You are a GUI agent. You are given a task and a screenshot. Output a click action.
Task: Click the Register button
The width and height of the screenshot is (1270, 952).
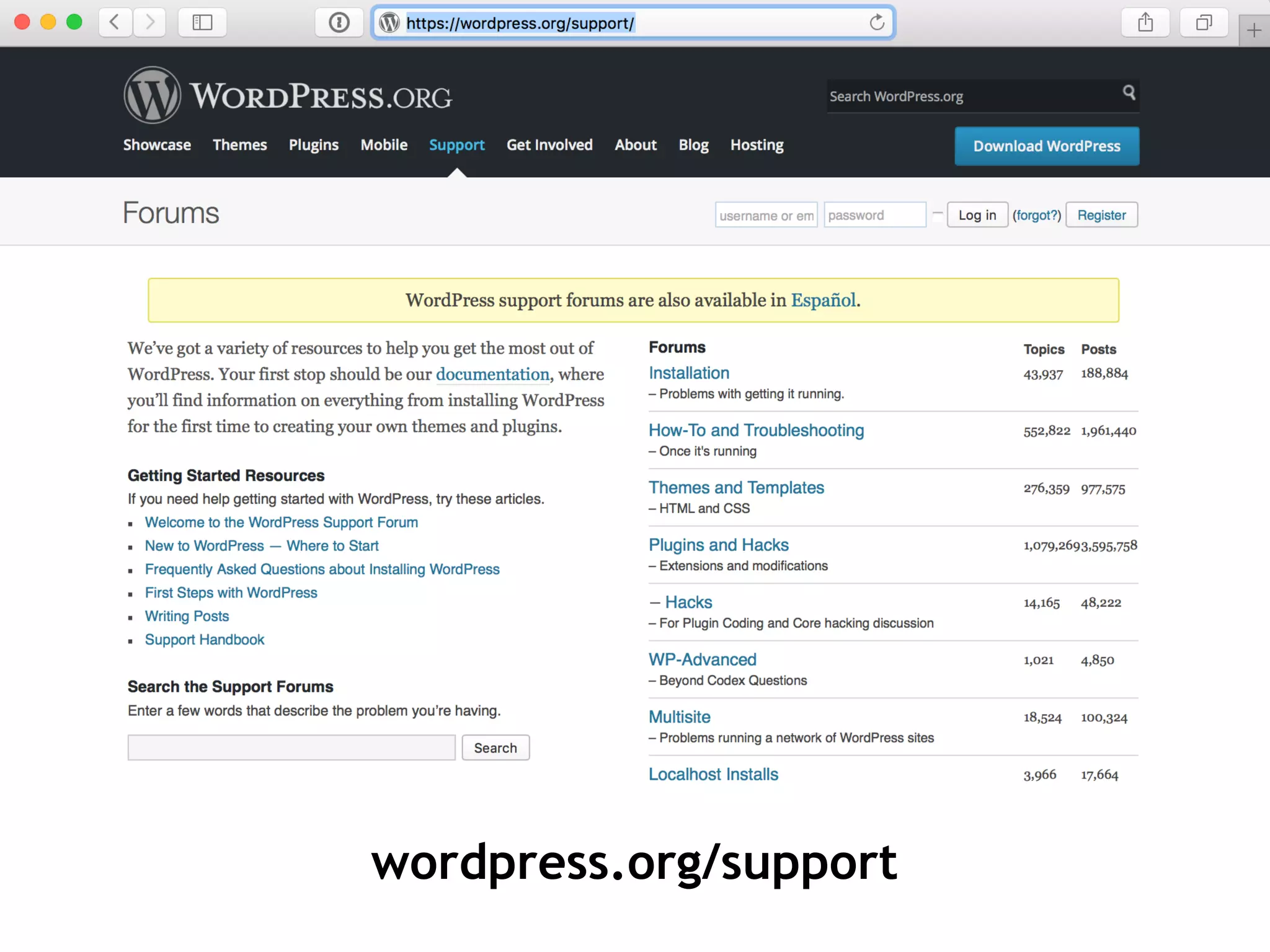(x=1101, y=215)
